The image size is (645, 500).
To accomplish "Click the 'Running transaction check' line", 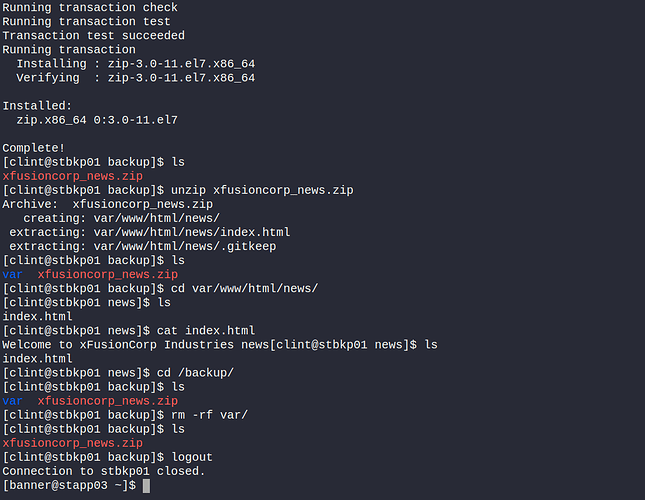I will click(88, 8).
